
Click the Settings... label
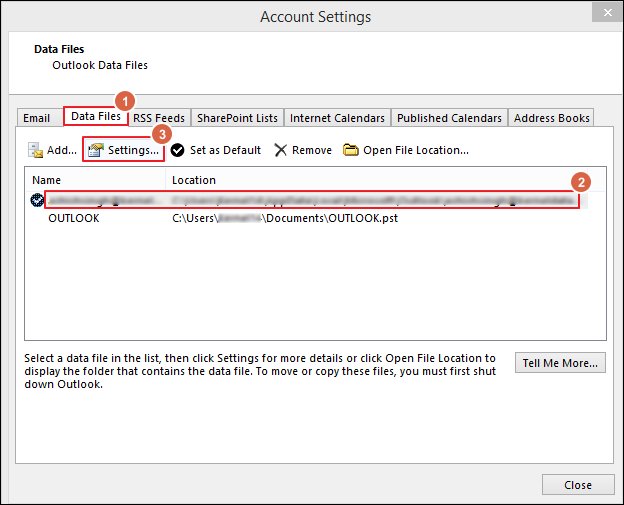133,150
